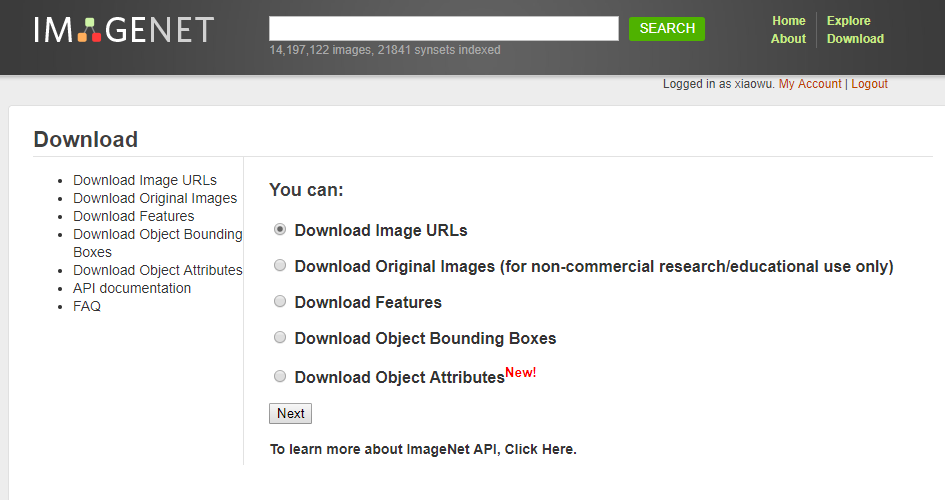Open the Home nav link

pos(788,20)
